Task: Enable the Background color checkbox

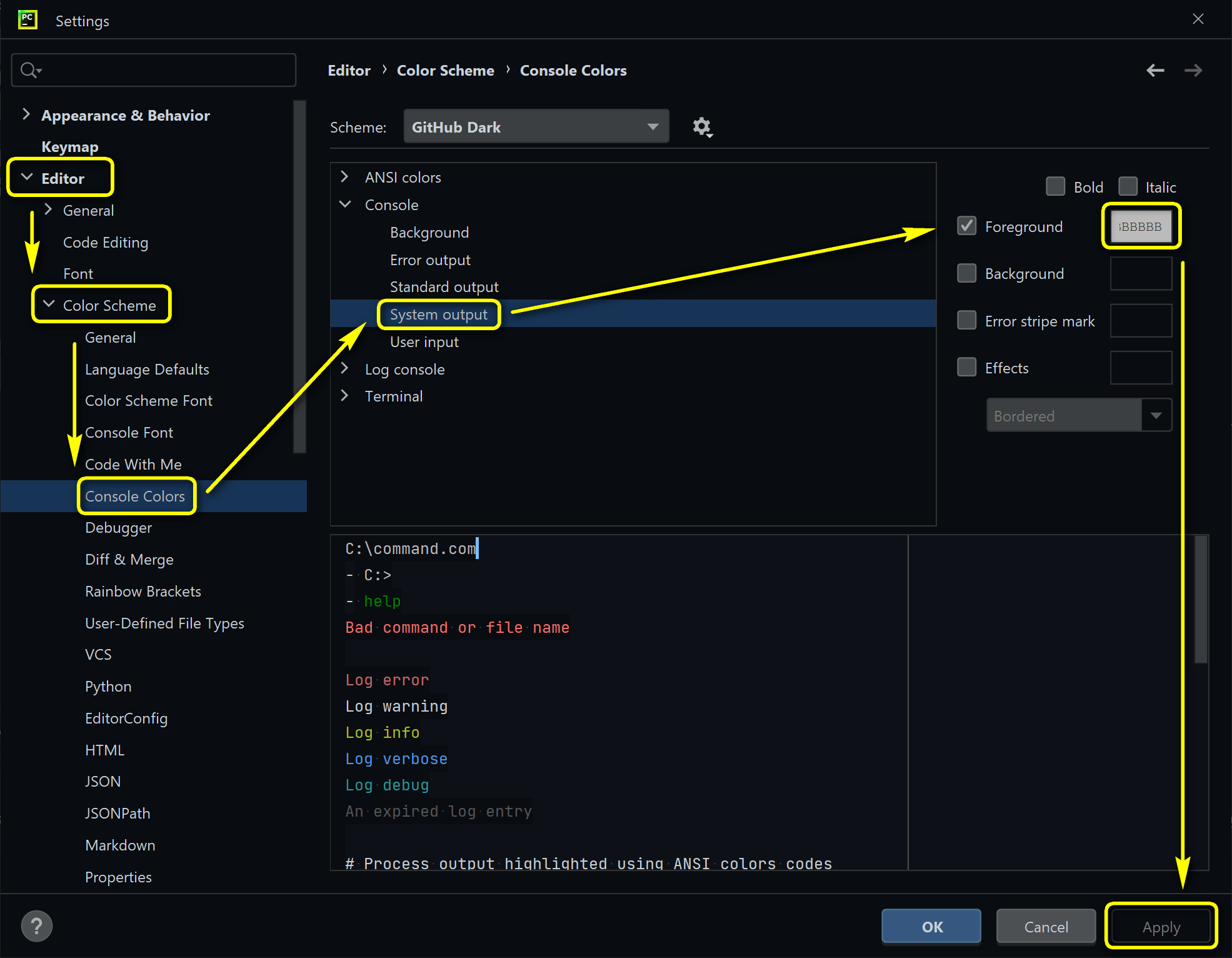Action: click(968, 273)
